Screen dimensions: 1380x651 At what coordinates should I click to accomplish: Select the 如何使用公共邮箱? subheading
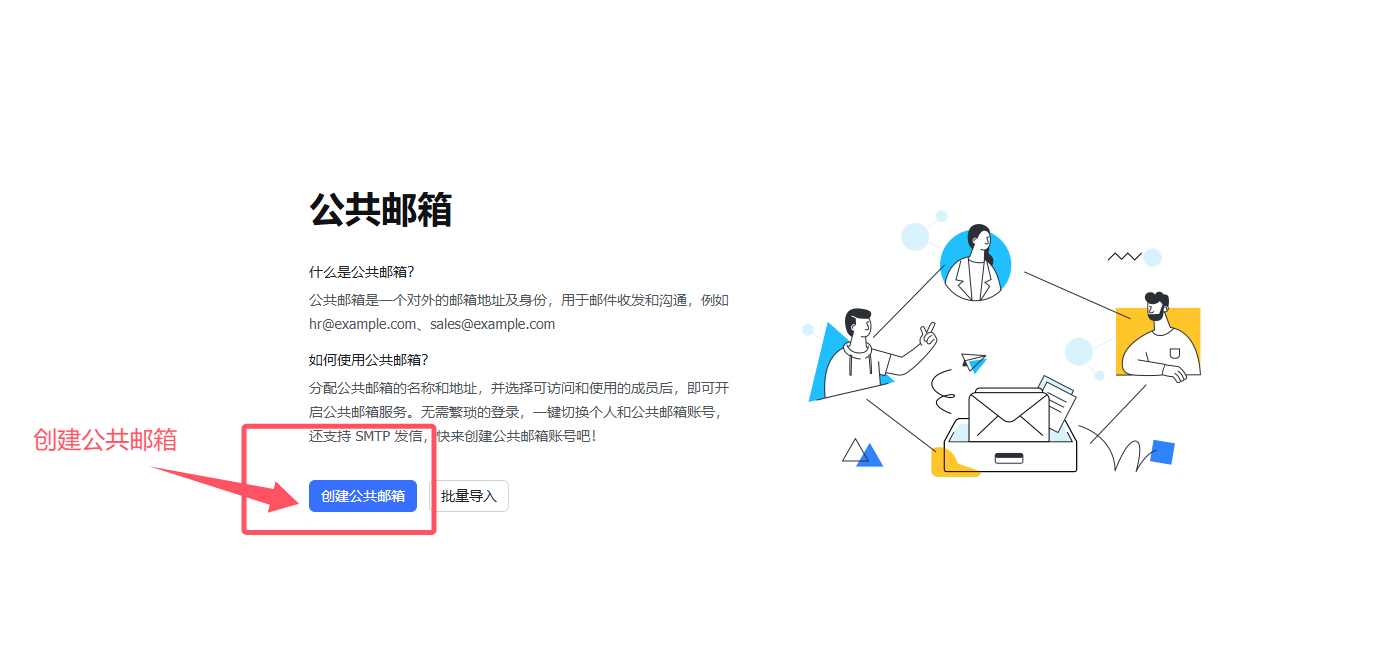pyautogui.click(x=369, y=360)
